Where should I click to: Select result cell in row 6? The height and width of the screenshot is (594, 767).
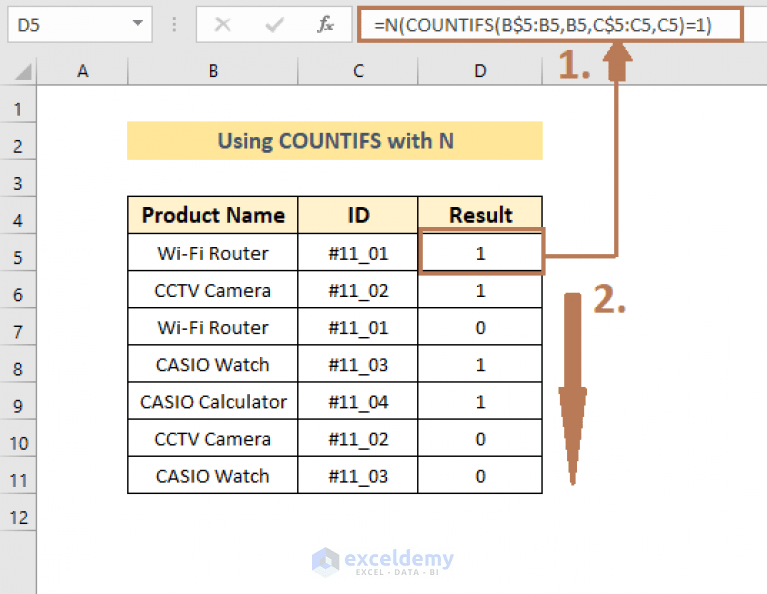tap(480, 290)
